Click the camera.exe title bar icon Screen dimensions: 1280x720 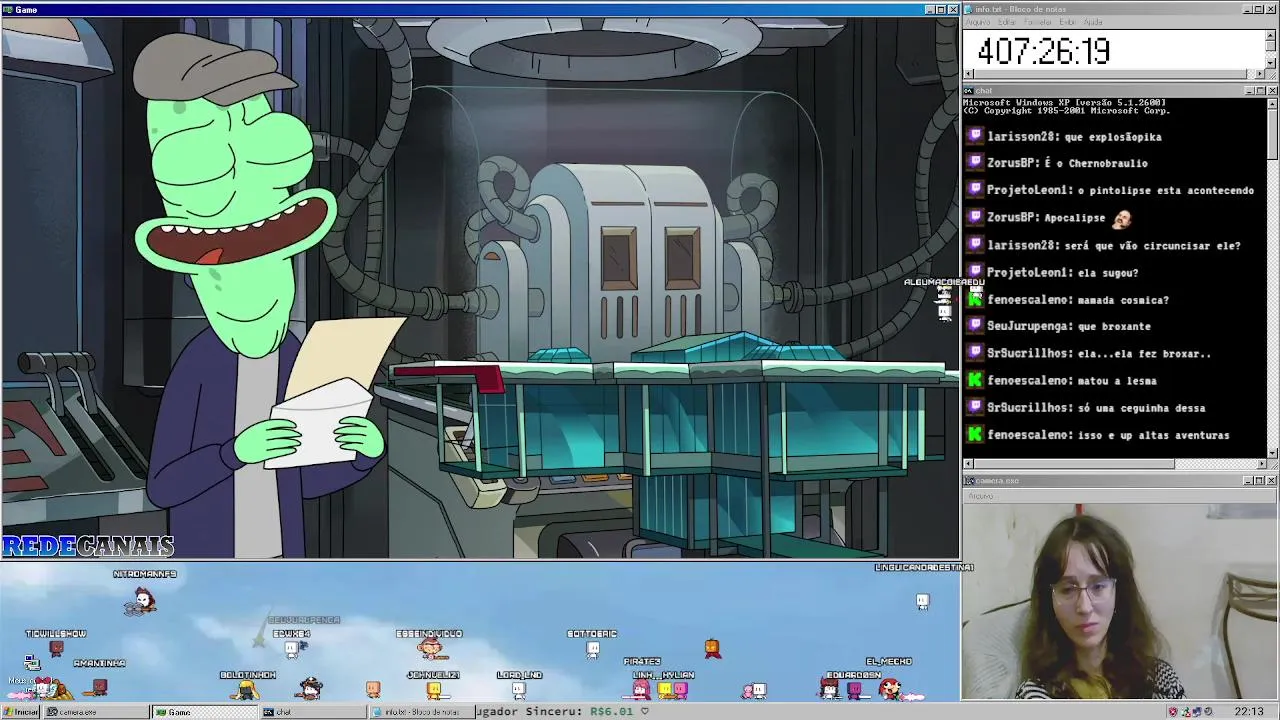967,481
